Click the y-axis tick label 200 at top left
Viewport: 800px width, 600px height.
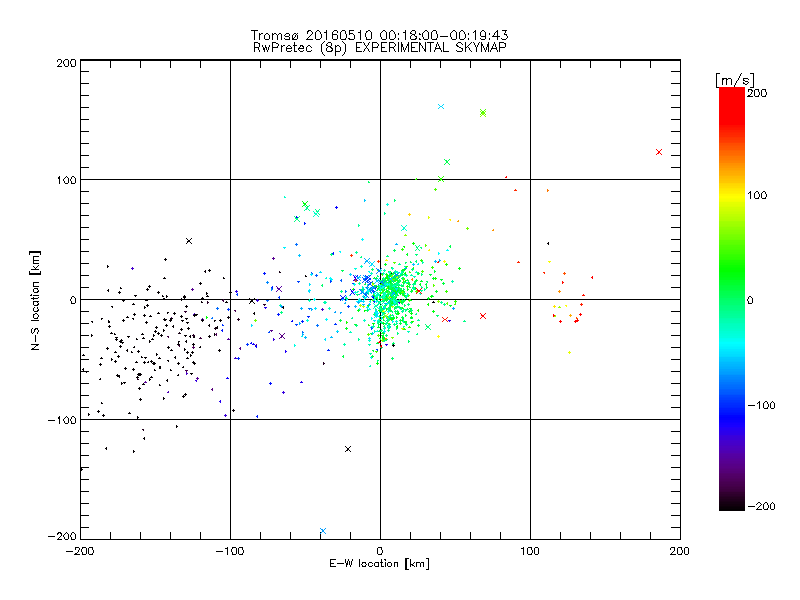click(x=67, y=63)
